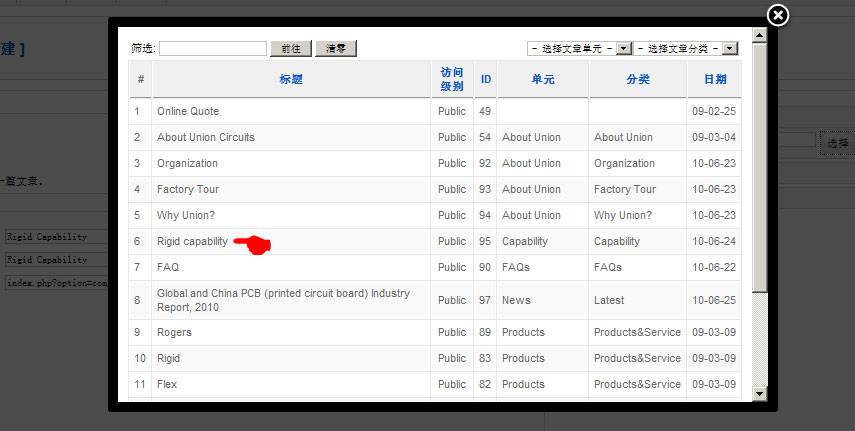The height and width of the screenshot is (431, 855).
Task: Select the FAQ article
Action: (168, 267)
